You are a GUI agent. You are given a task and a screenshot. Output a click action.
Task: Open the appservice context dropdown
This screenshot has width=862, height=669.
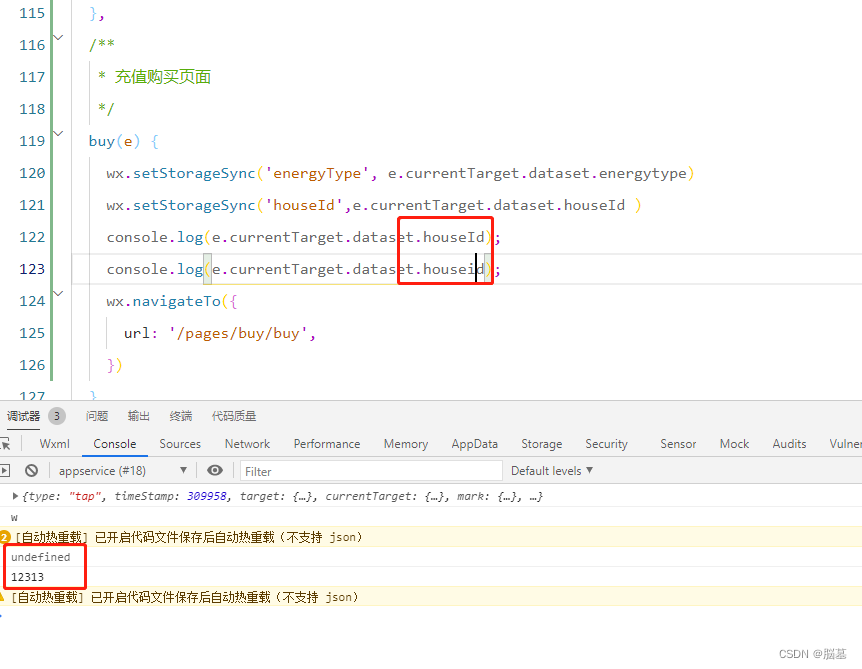point(120,470)
